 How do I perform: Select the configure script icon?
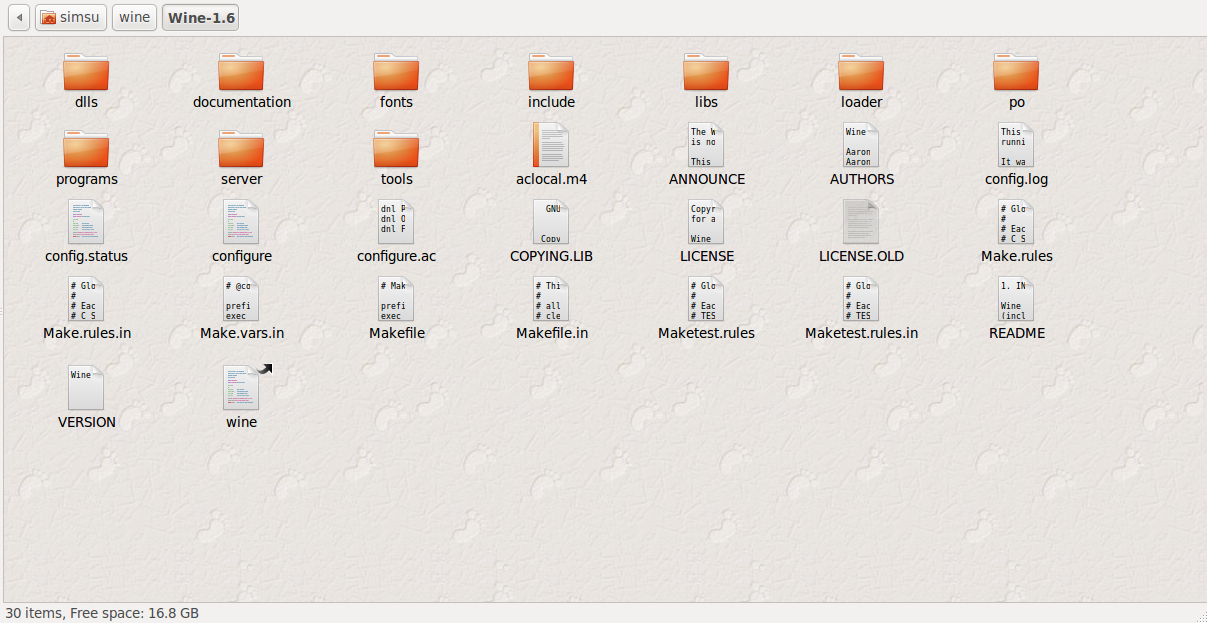(x=241, y=222)
